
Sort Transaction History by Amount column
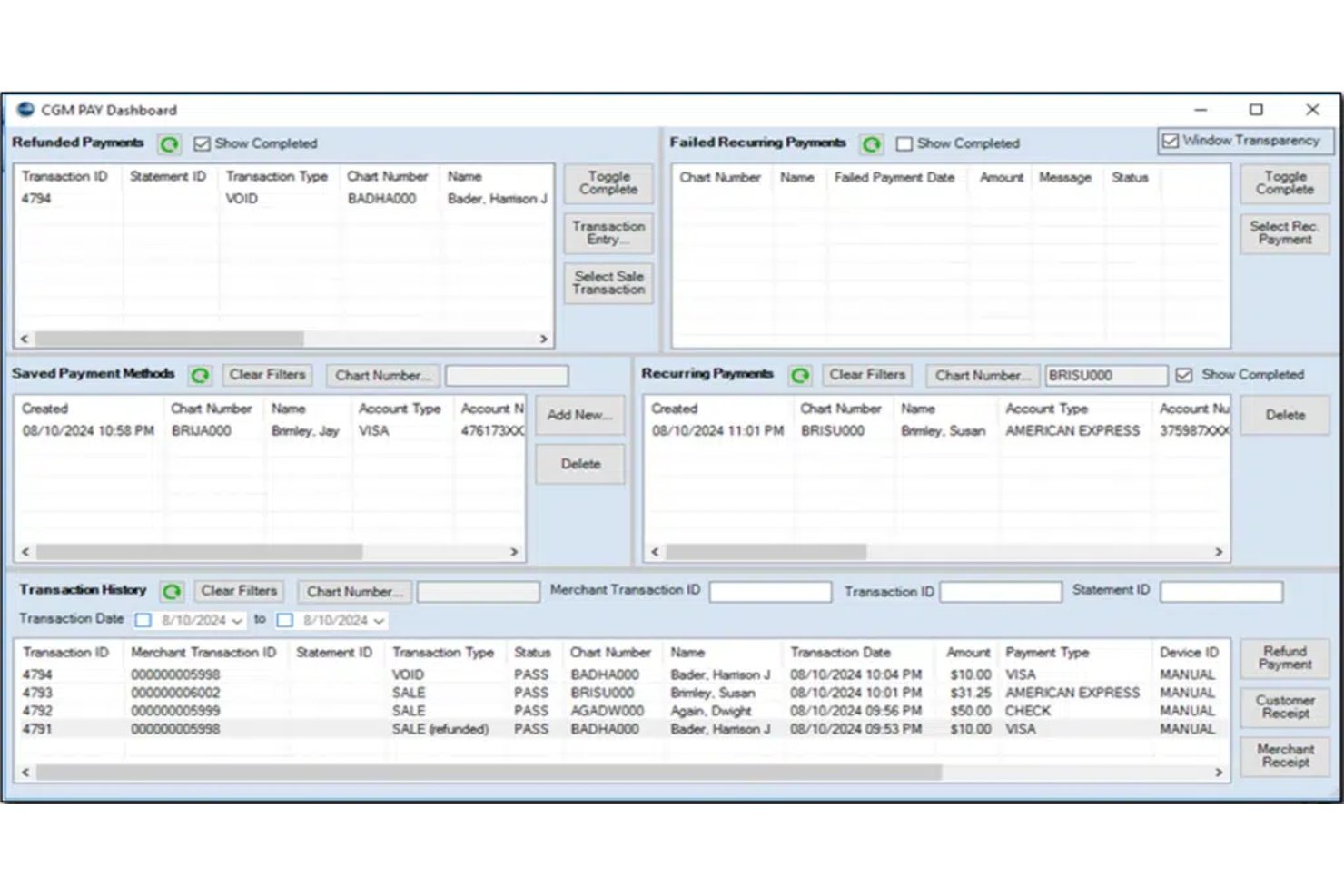coord(968,653)
